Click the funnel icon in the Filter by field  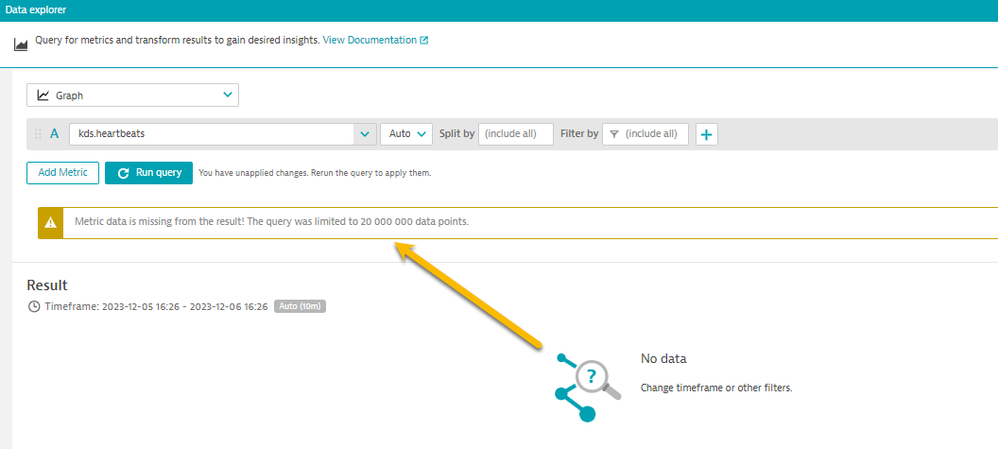click(614, 134)
